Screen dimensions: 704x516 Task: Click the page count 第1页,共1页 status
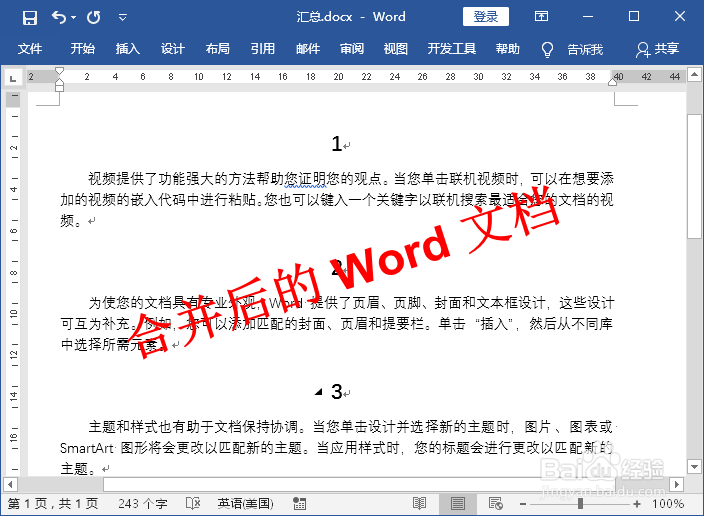pyautogui.click(x=53, y=504)
